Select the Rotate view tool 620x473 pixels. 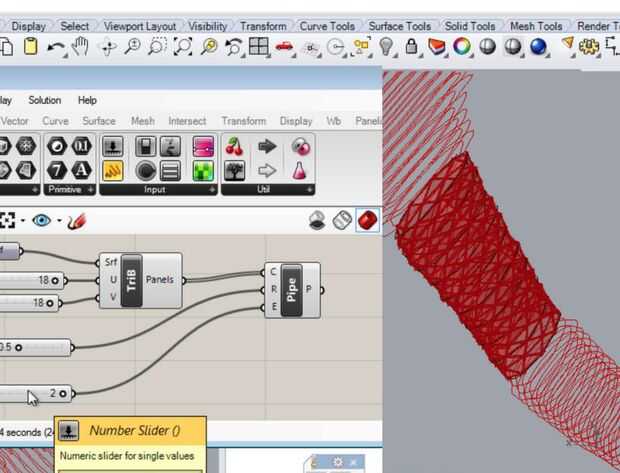tap(108, 47)
